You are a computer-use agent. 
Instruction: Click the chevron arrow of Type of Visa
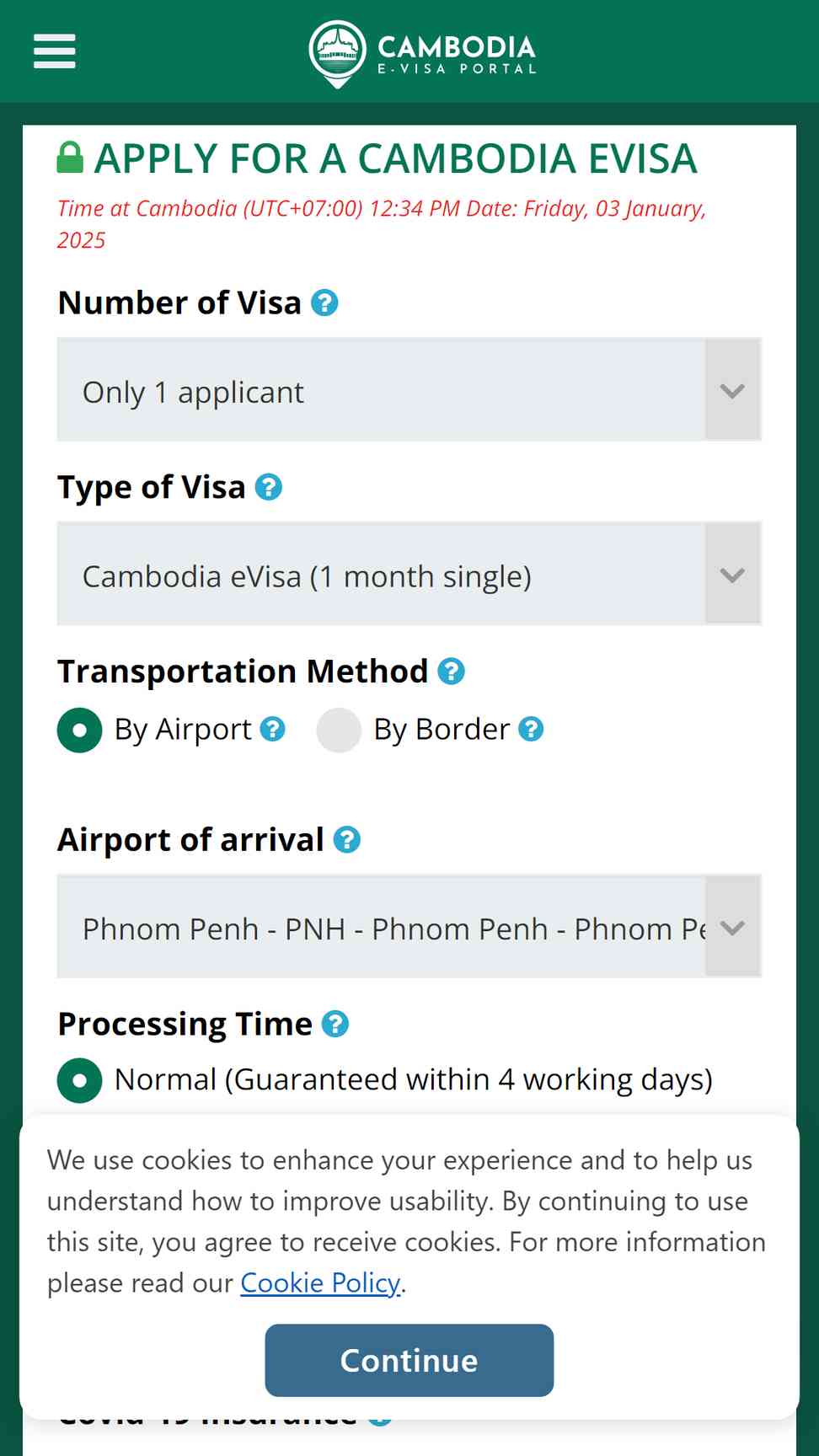[733, 575]
